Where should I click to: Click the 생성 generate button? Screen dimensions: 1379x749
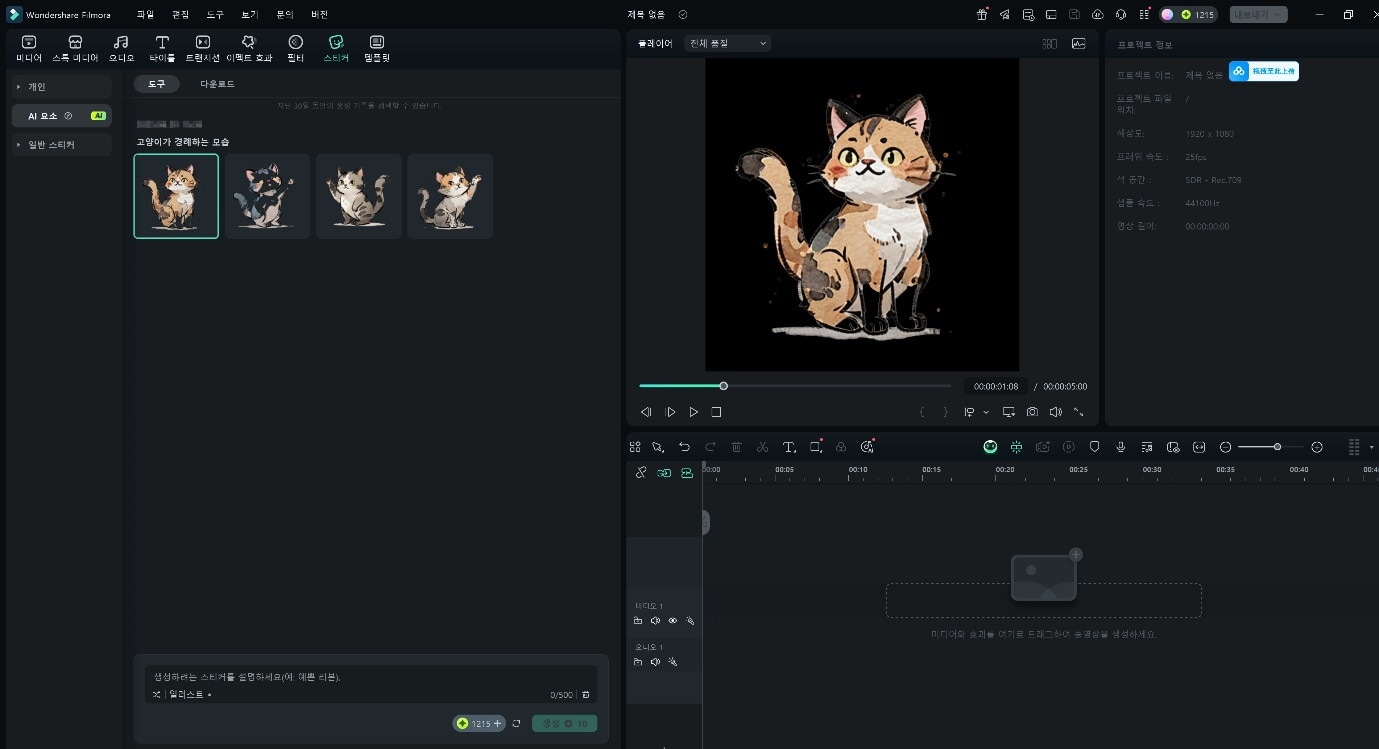564,723
